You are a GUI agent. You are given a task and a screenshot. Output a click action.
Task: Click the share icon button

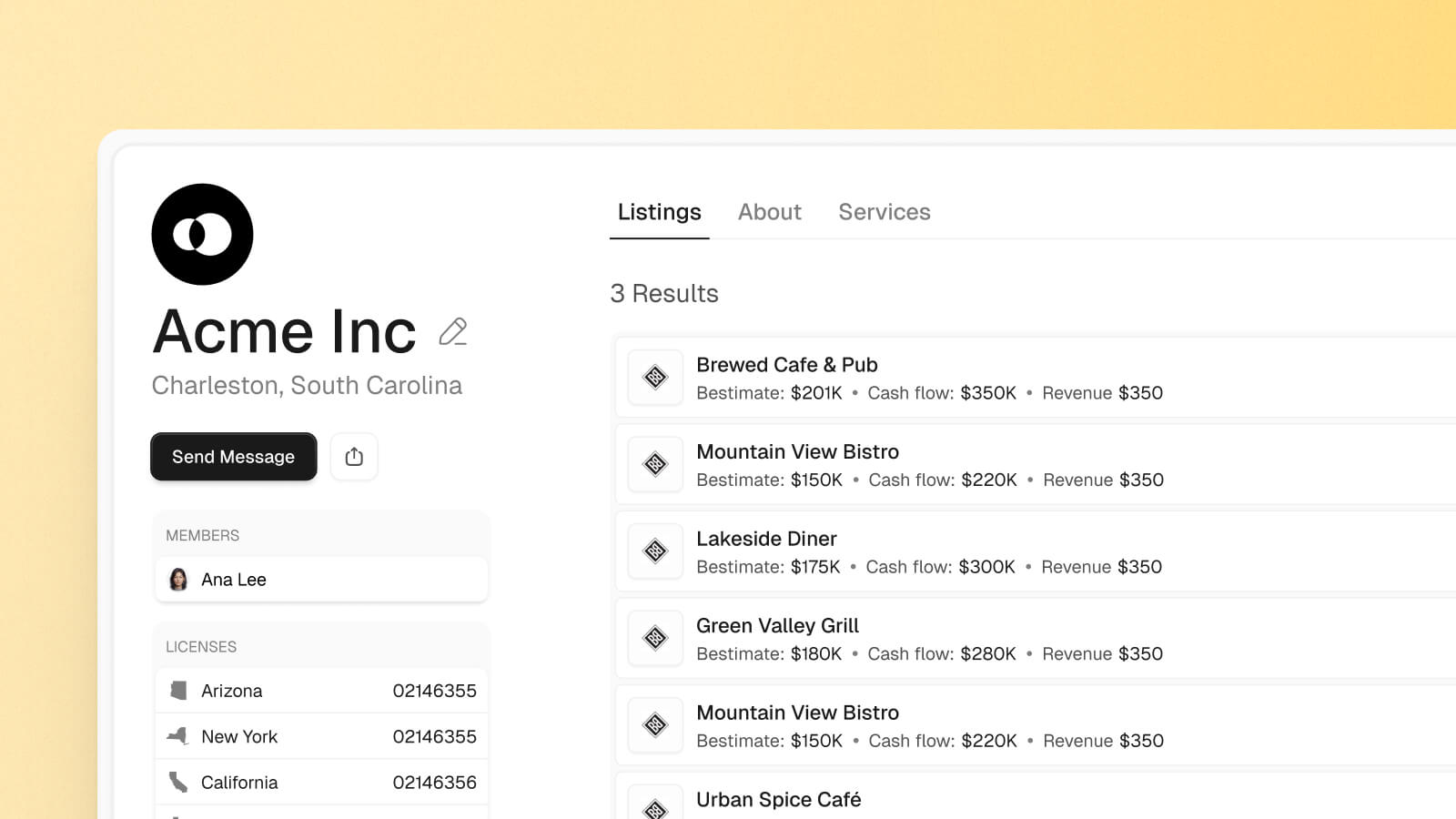pos(354,457)
